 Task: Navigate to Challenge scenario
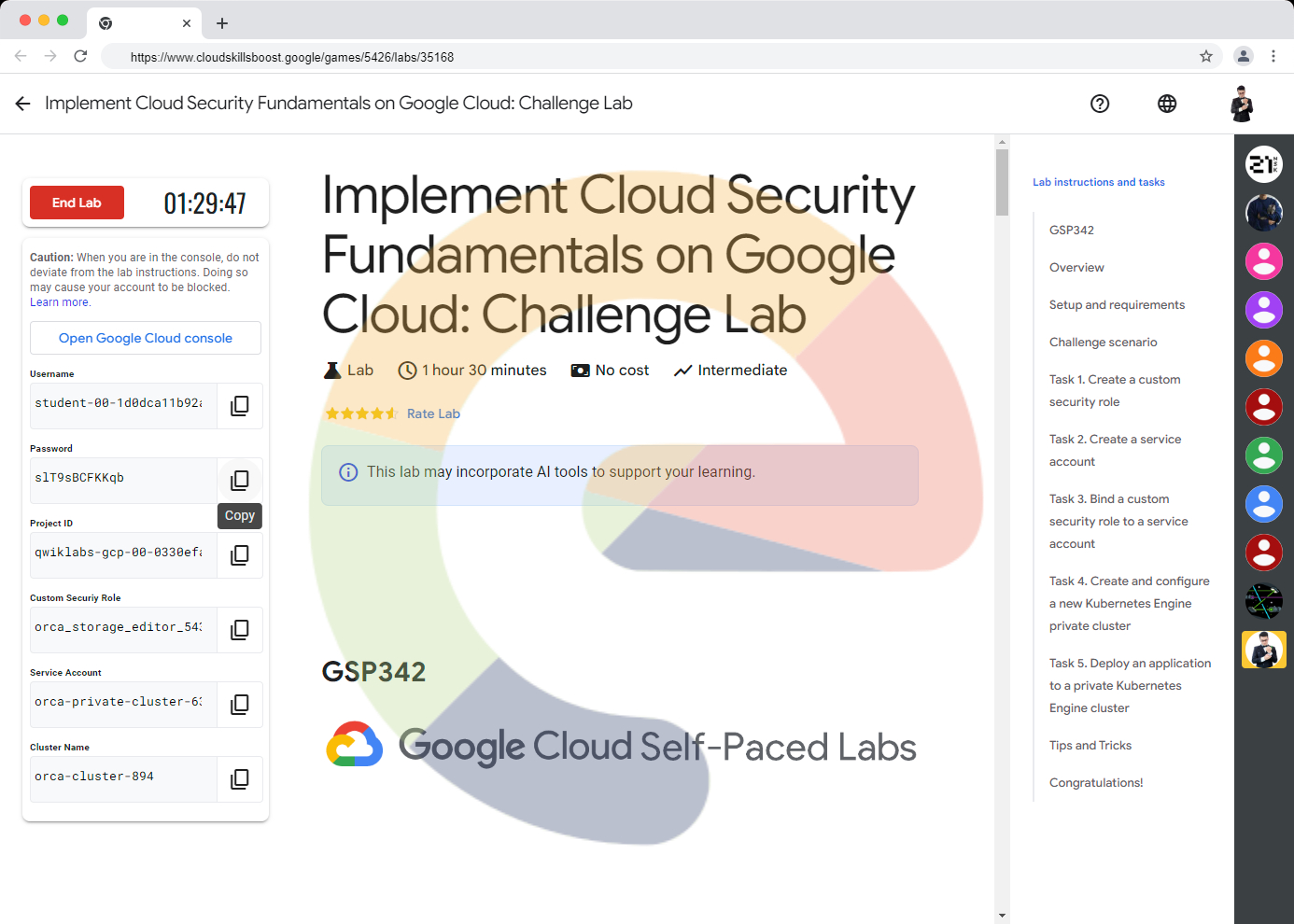click(1103, 343)
